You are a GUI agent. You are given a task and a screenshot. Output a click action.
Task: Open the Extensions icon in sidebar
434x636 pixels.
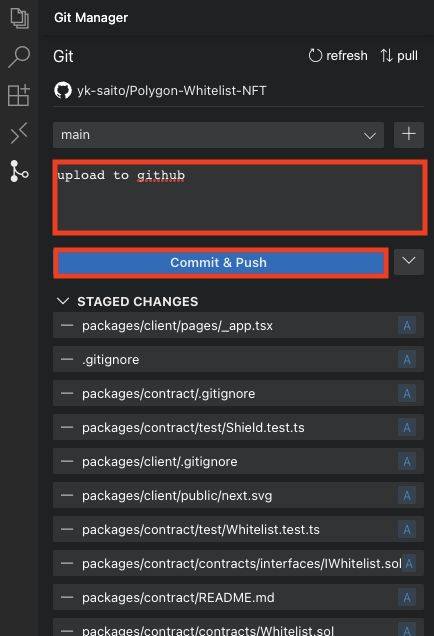(x=19, y=95)
